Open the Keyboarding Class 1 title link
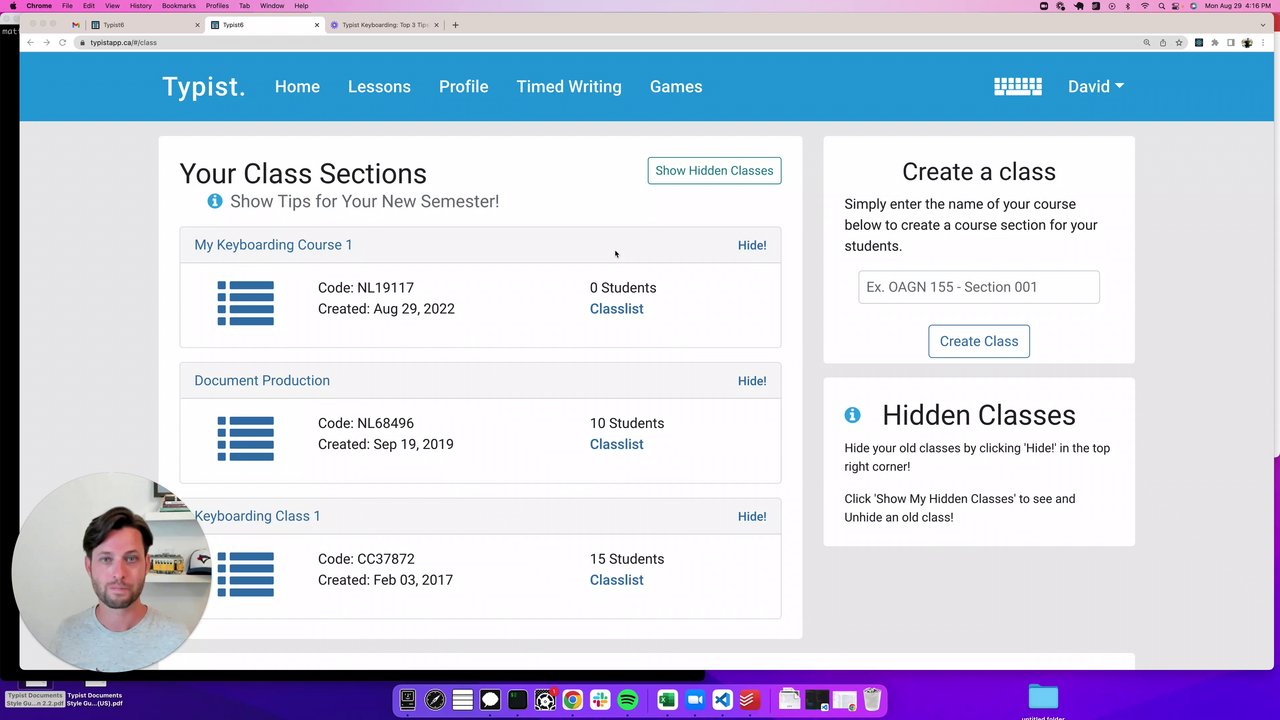This screenshot has height=720, width=1280. coord(258,516)
